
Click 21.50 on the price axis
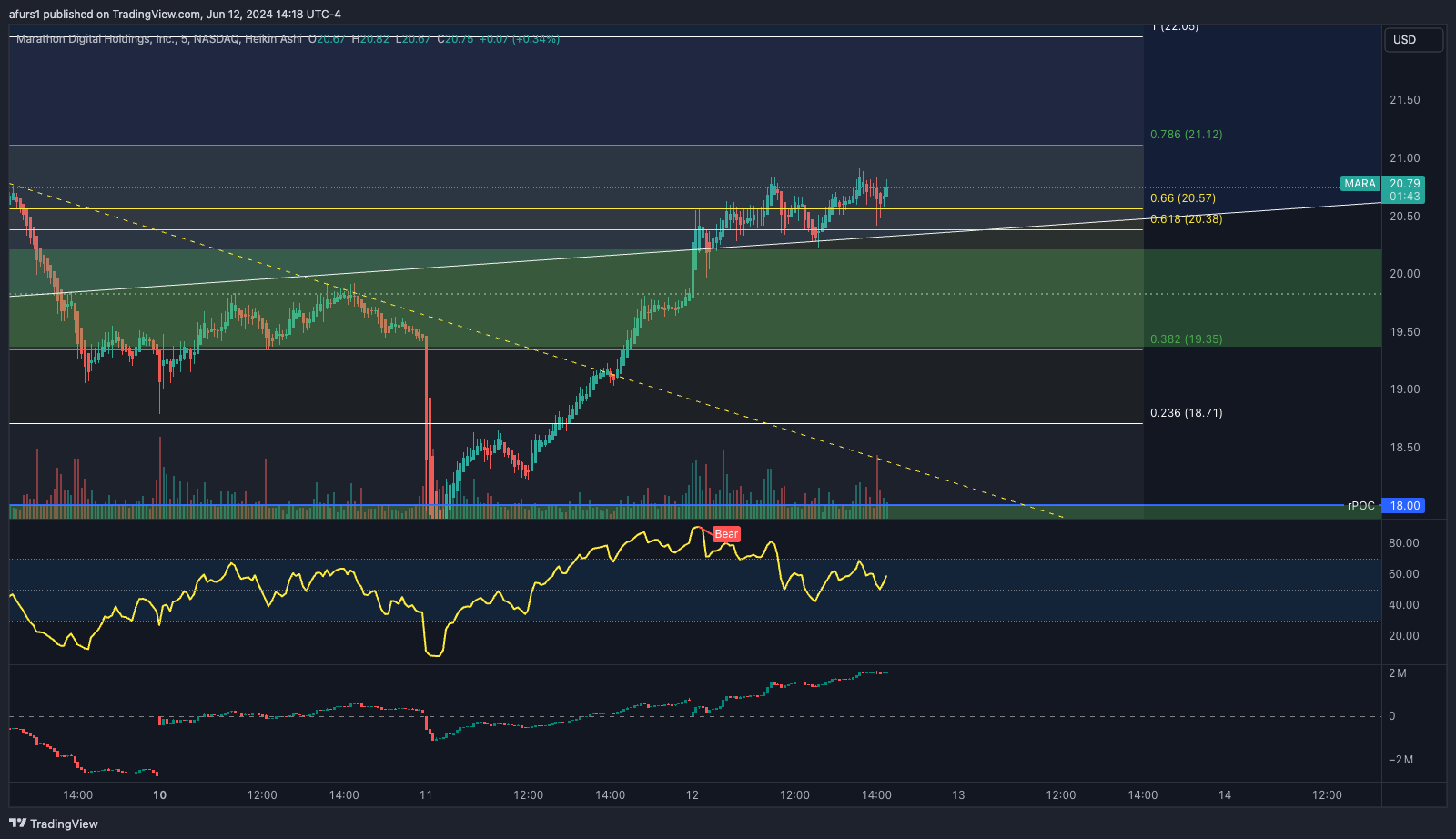(1404, 100)
